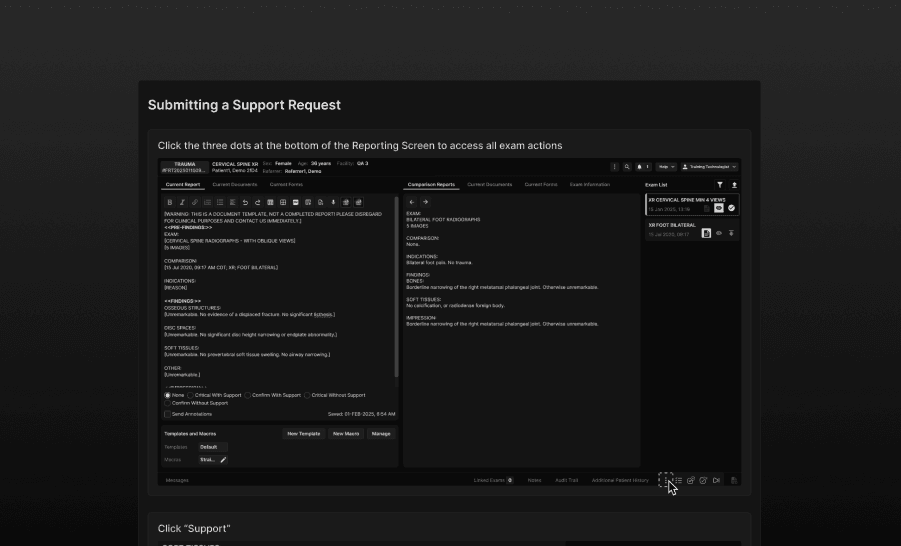Open the bell notifications

pyautogui.click(x=642, y=167)
